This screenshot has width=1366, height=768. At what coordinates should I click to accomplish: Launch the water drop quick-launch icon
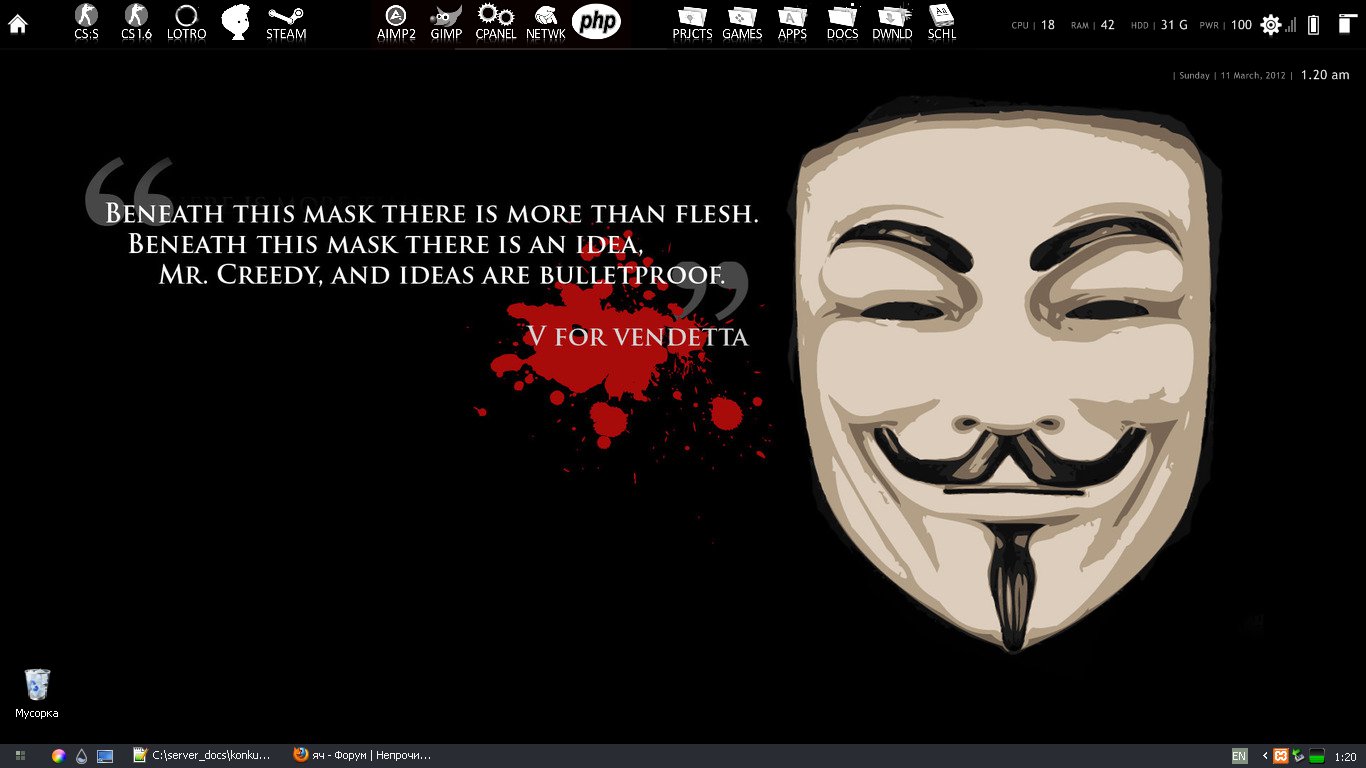click(x=81, y=756)
